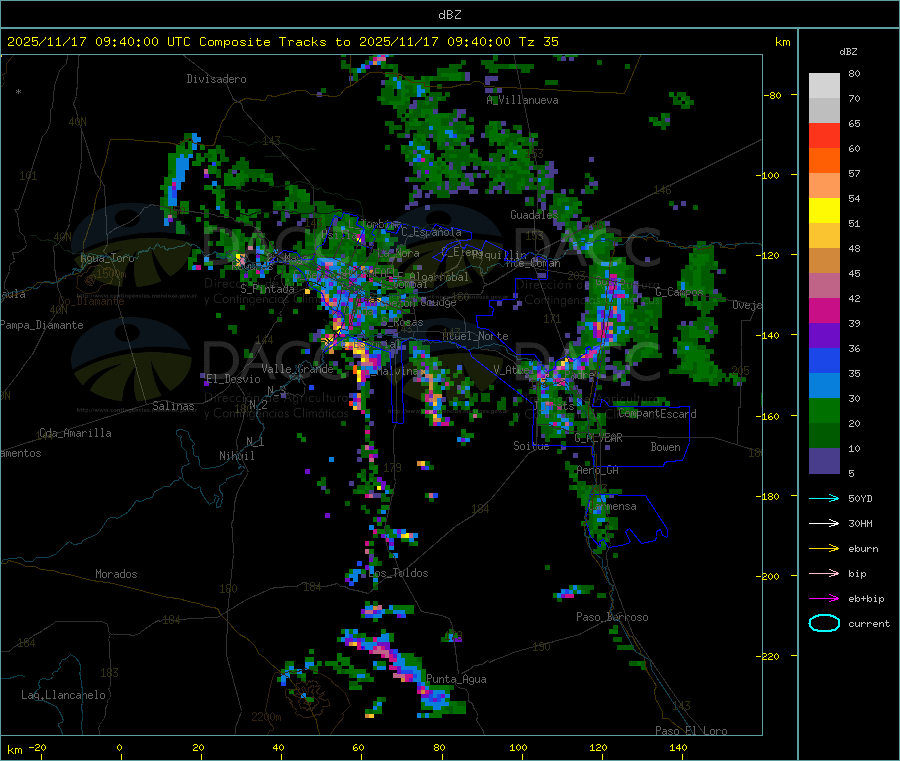Click the 140 km horizontal axis tick
The width and height of the screenshot is (900, 761).
tap(678, 748)
